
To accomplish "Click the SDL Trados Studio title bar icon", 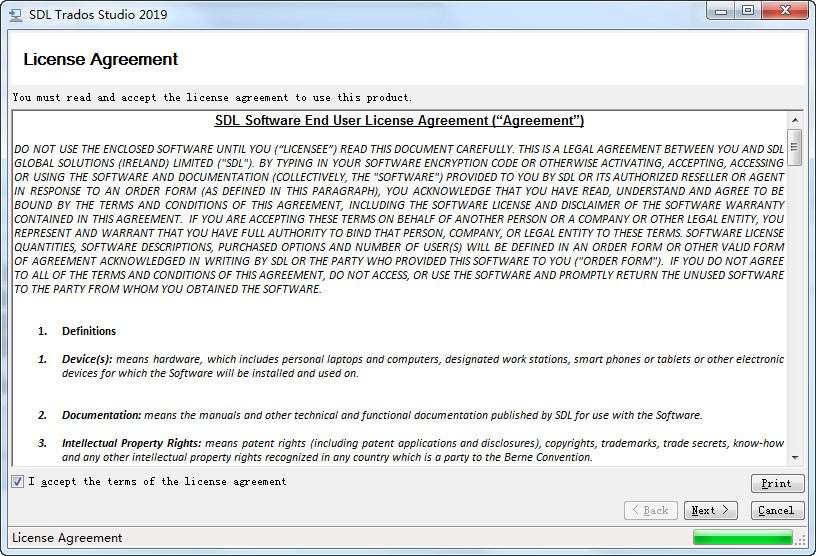I will (14, 14).
